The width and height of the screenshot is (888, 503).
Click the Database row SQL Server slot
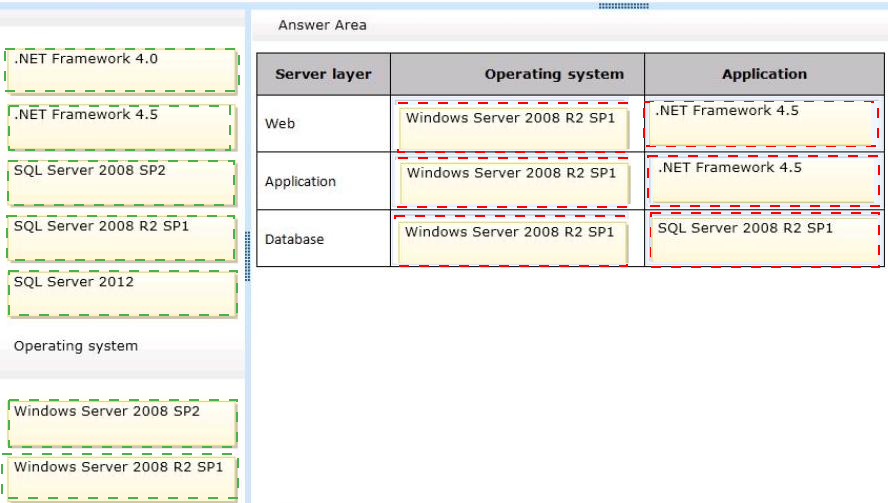(x=765, y=240)
